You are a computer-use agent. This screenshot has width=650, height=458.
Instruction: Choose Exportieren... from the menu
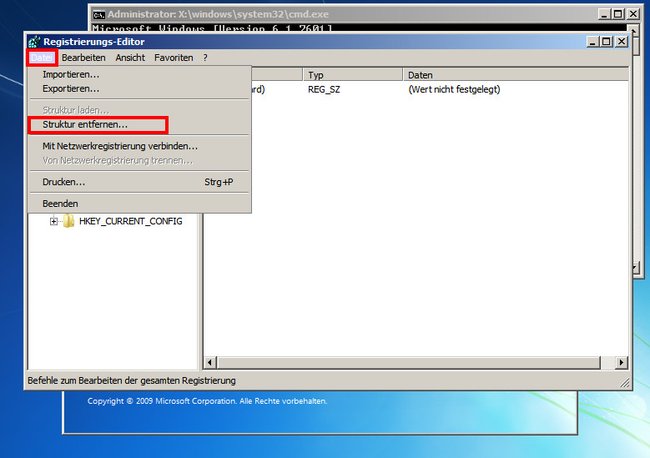(x=139, y=89)
